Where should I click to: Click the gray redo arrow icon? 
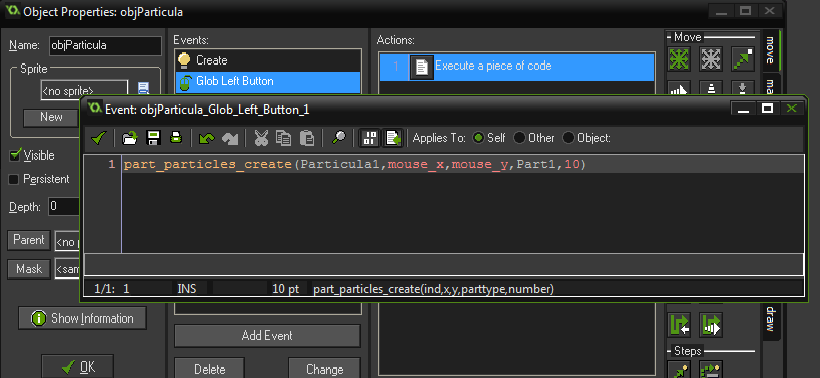pos(230,138)
